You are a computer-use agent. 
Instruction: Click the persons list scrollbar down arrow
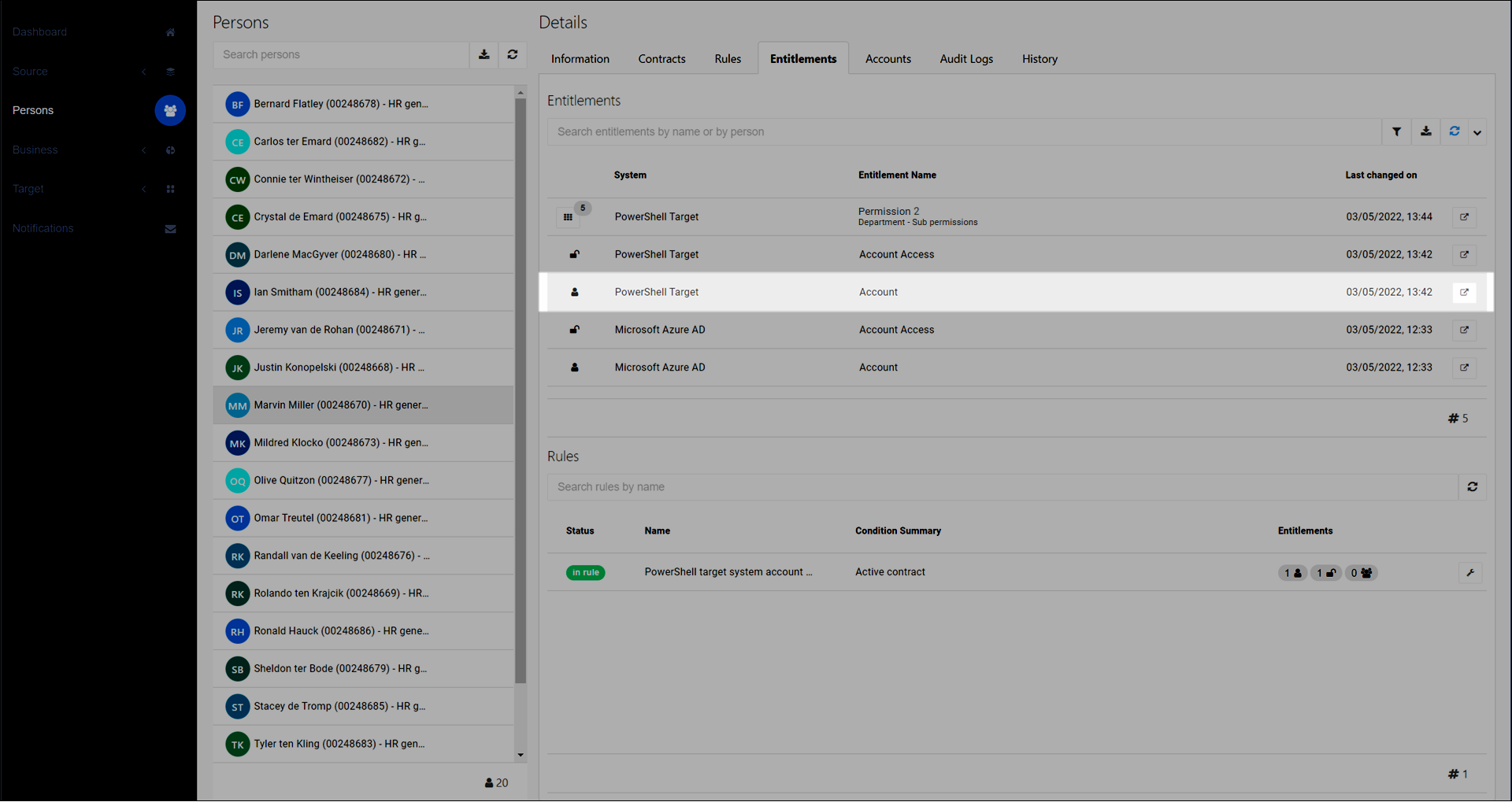point(521,755)
